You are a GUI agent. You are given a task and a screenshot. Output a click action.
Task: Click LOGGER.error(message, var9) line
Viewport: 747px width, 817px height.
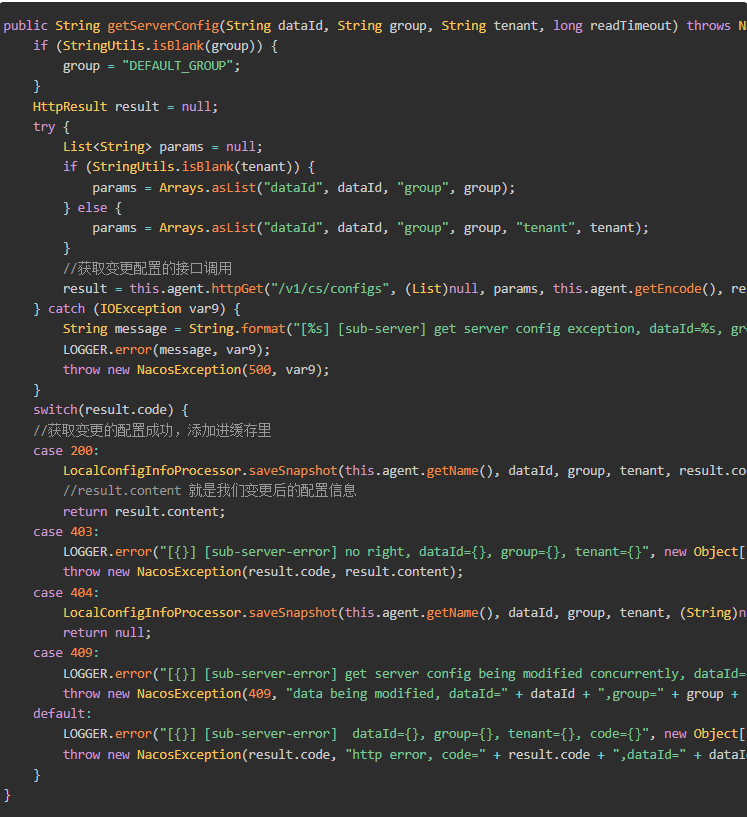point(167,350)
